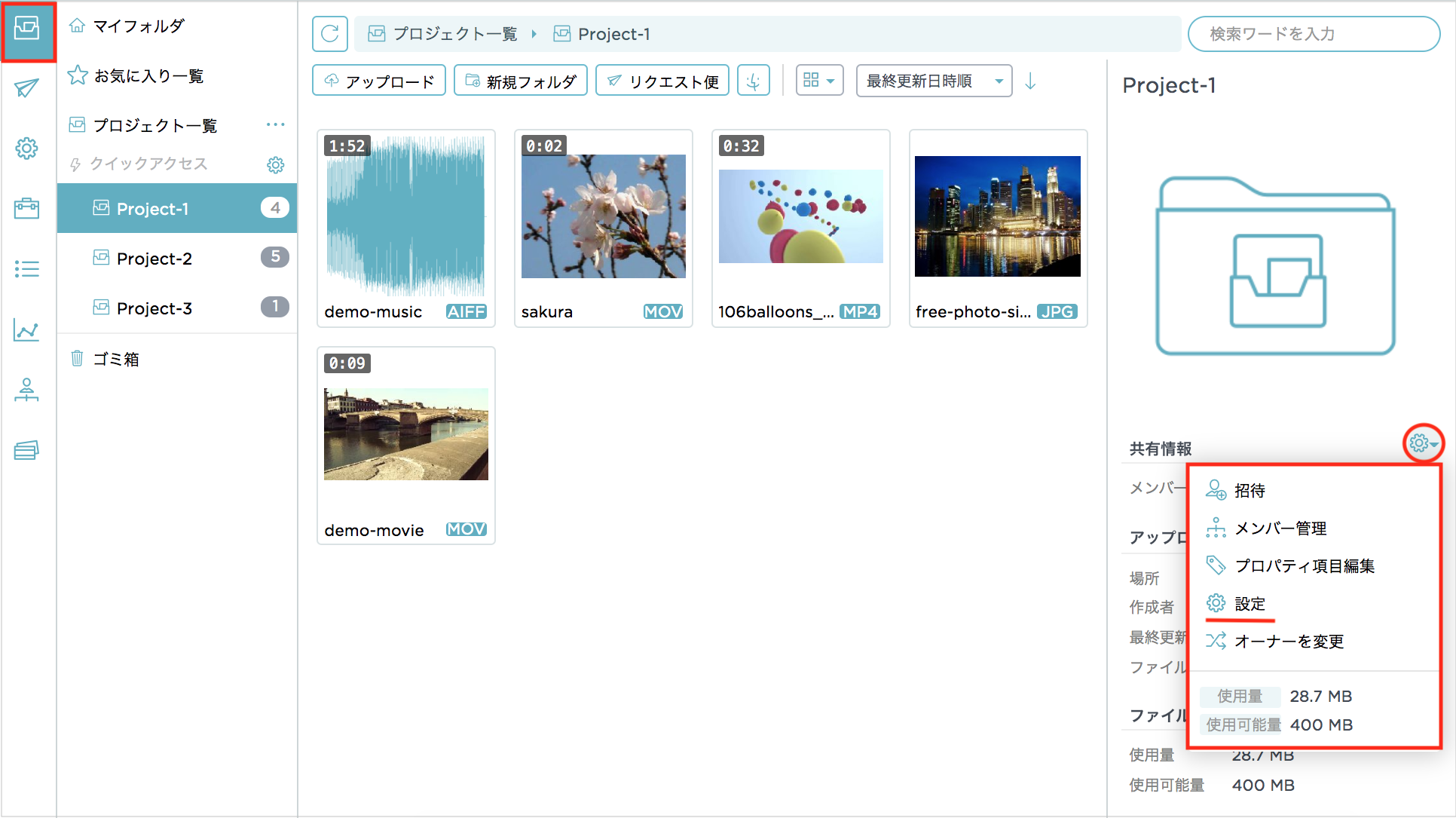Click the download icon in toolbar
This screenshot has height=818, width=1456.
753,81
